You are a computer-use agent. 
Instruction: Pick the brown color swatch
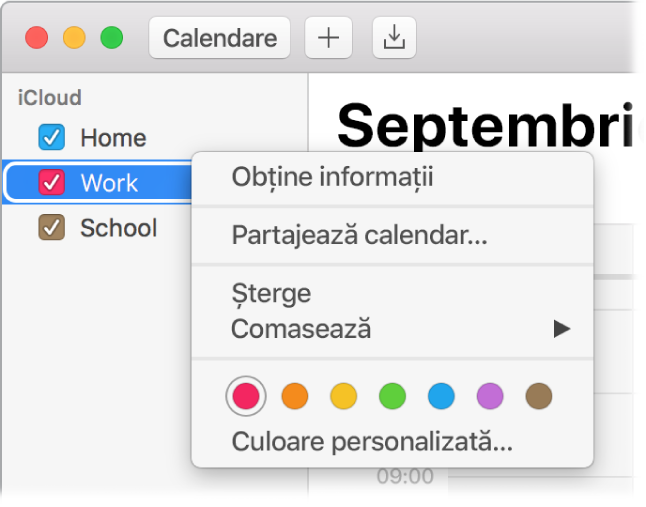click(539, 396)
